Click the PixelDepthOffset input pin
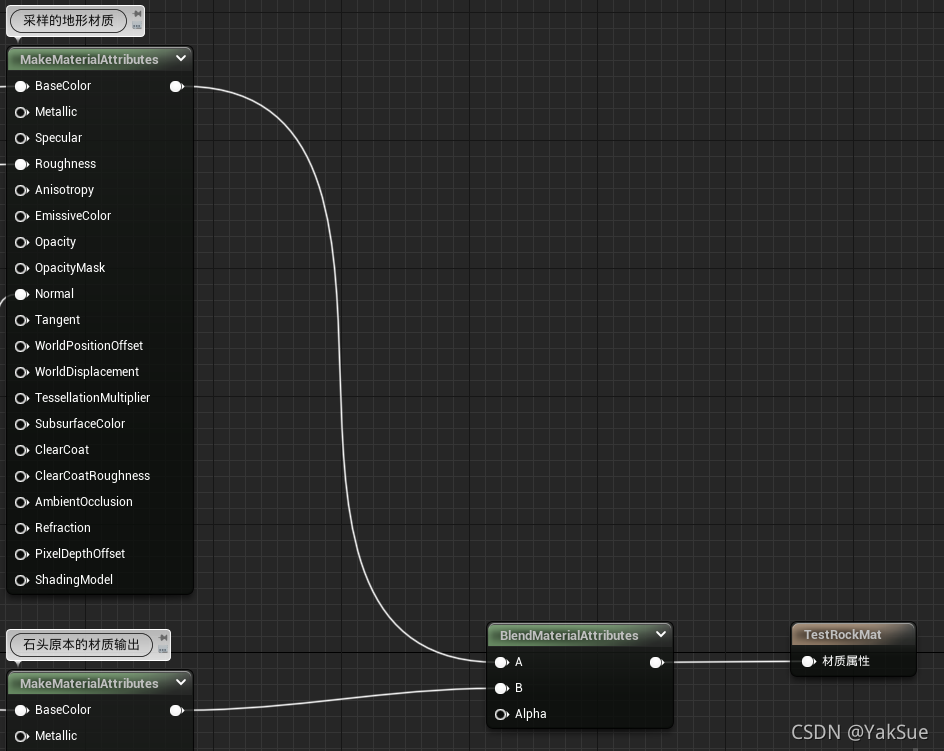Image resolution: width=944 pixels, height=751 pixels. [x=22, y=554]
